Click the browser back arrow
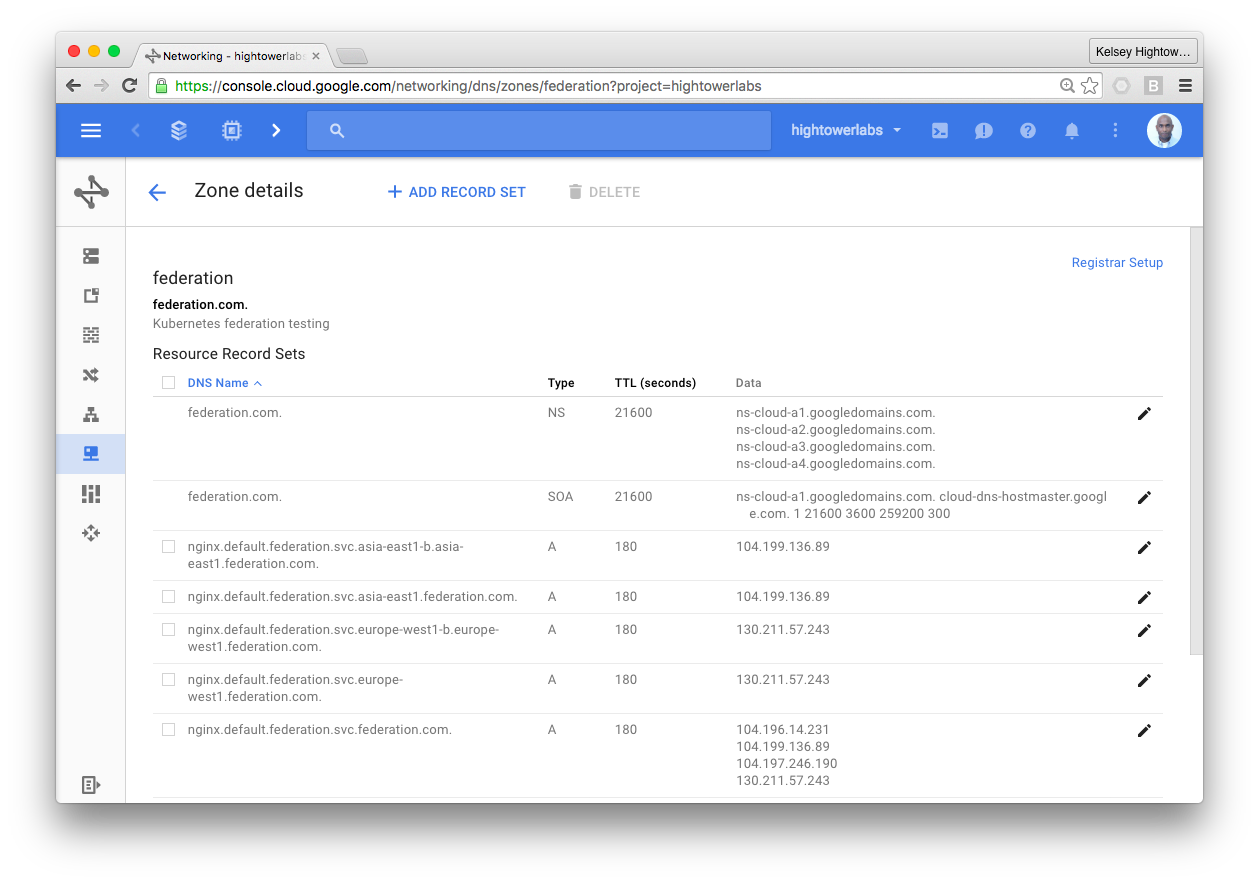The width and height of the screenshot is (1259, 883). click(x=73, y=86)
